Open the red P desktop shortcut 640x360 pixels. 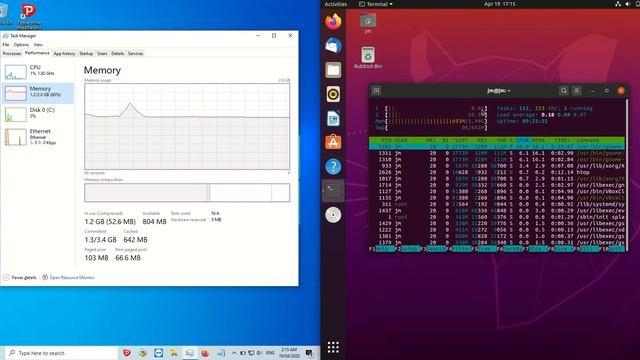tap(29, 16)
